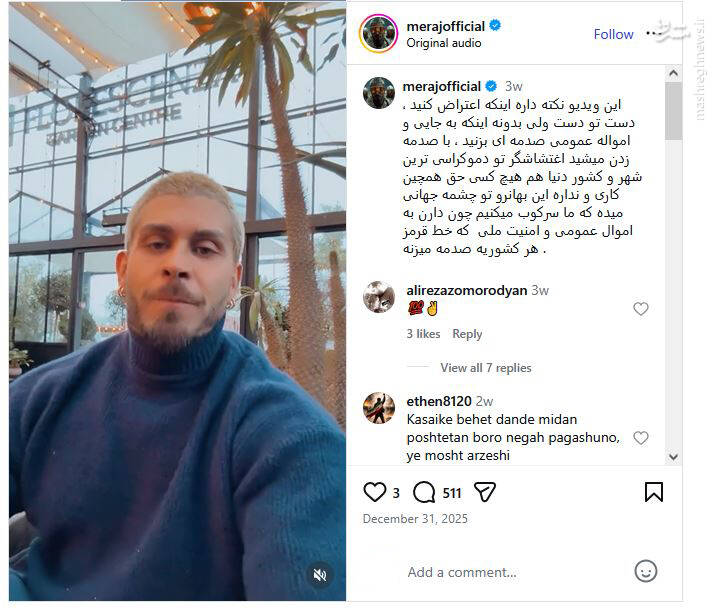Image resolution: width=724 pixels, height=609 pixels.
Task: Open the merajofficial story ring avatar
Action: coord(378,34)
